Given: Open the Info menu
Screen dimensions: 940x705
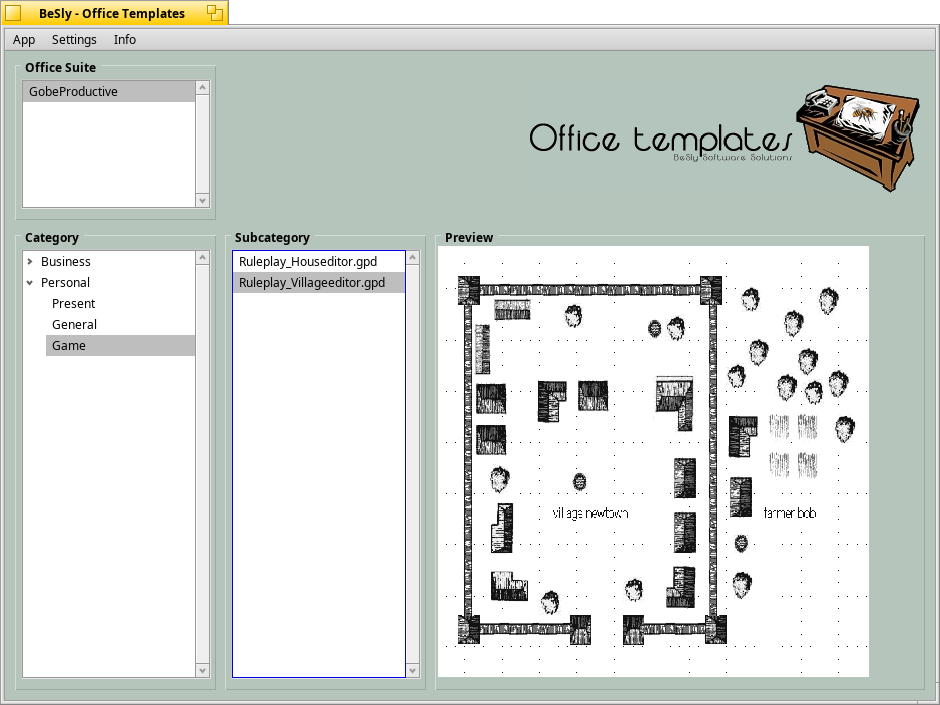Looking at the screenshot, I should pyautogui.click(x=125, y=40).
